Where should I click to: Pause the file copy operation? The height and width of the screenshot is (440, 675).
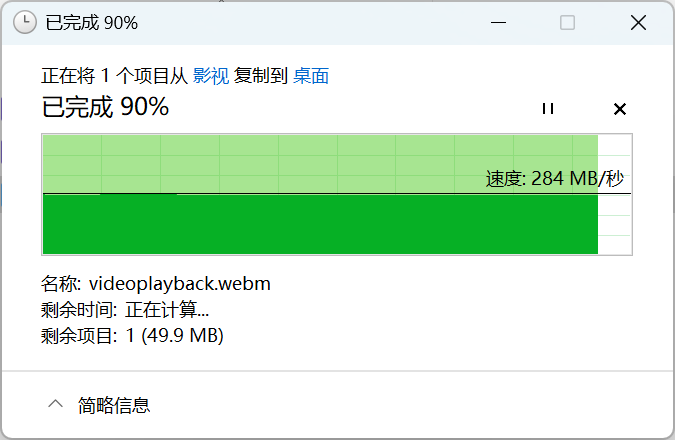pos(548,108)
